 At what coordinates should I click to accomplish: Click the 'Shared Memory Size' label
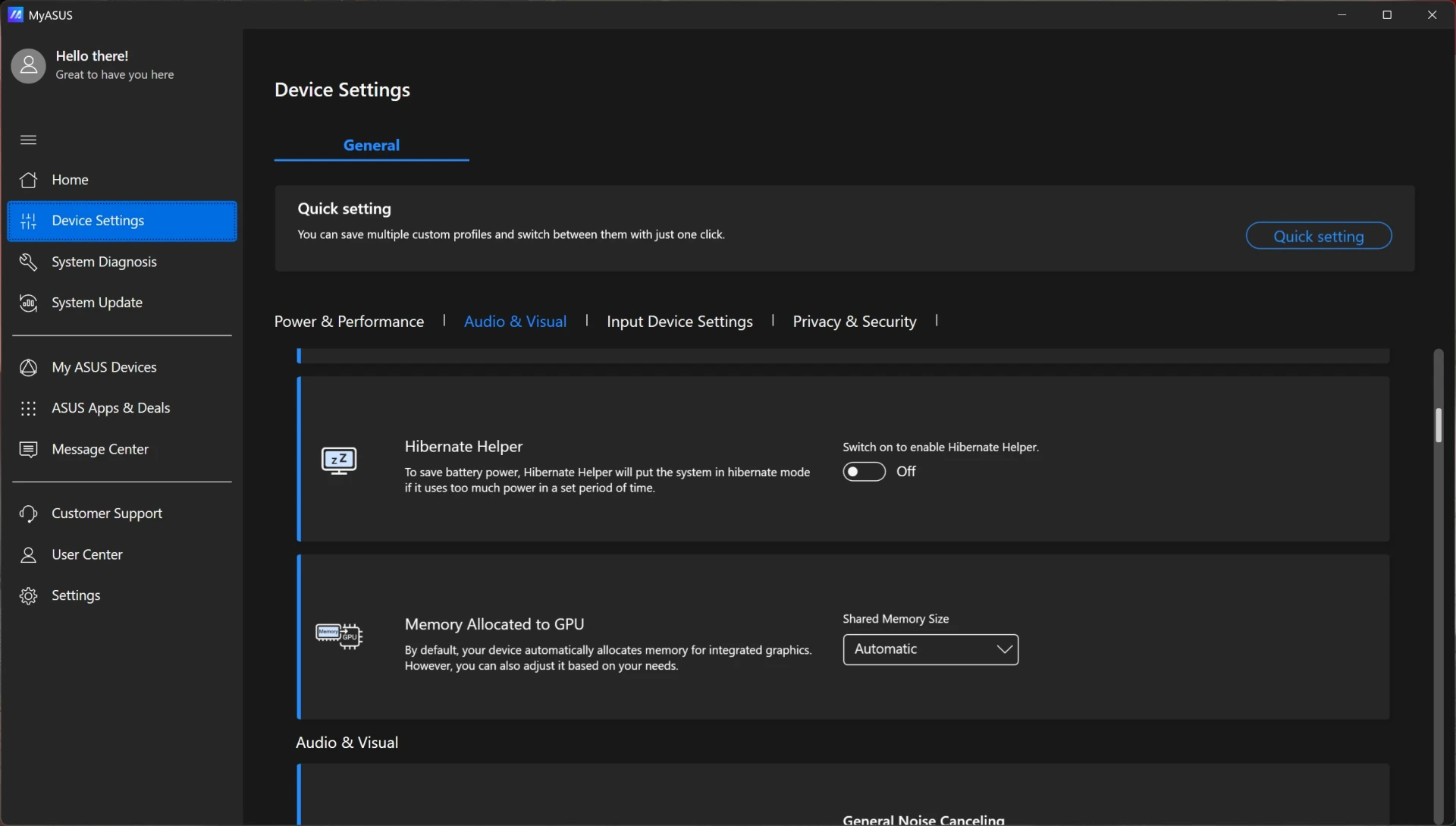(x=896, y=619)
